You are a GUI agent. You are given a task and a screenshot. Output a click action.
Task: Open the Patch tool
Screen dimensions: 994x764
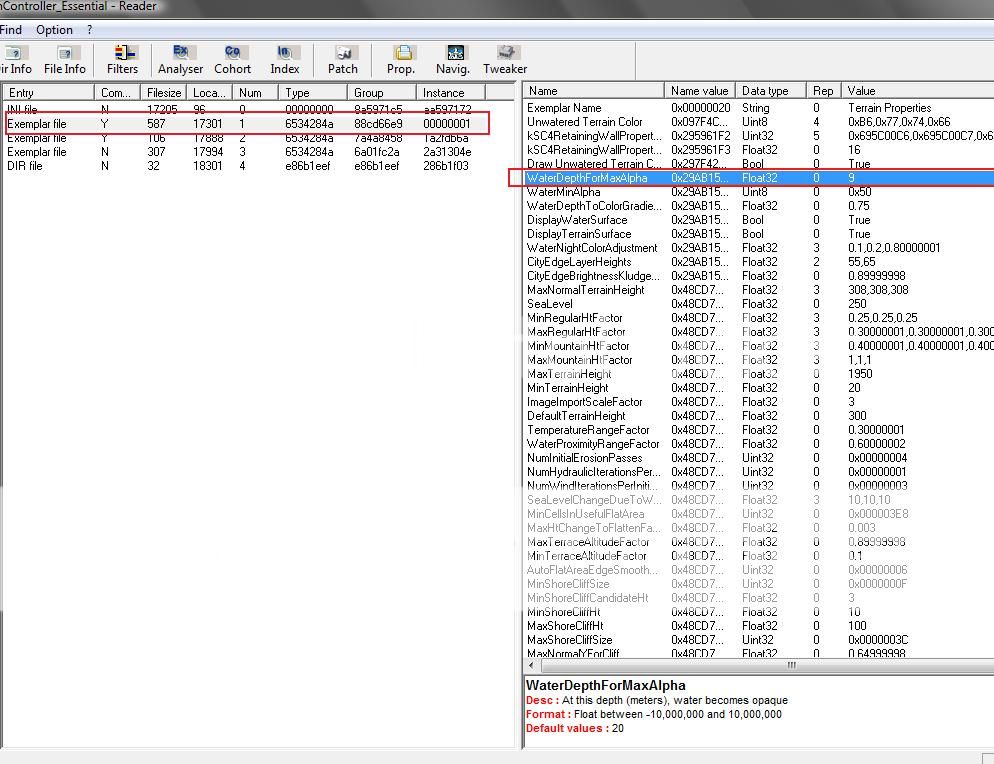point(343,59)
